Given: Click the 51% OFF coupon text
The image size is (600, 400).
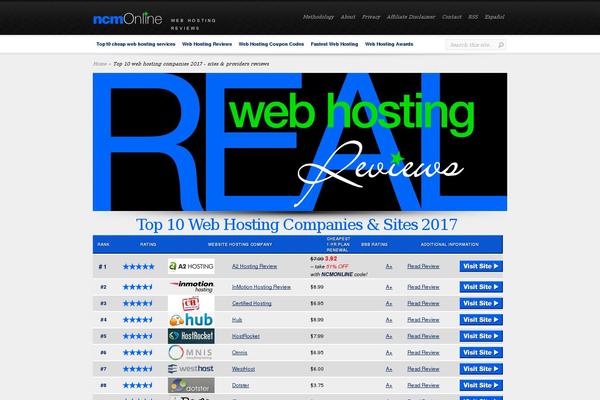Looking at the screenshot, I should (337, 266).
